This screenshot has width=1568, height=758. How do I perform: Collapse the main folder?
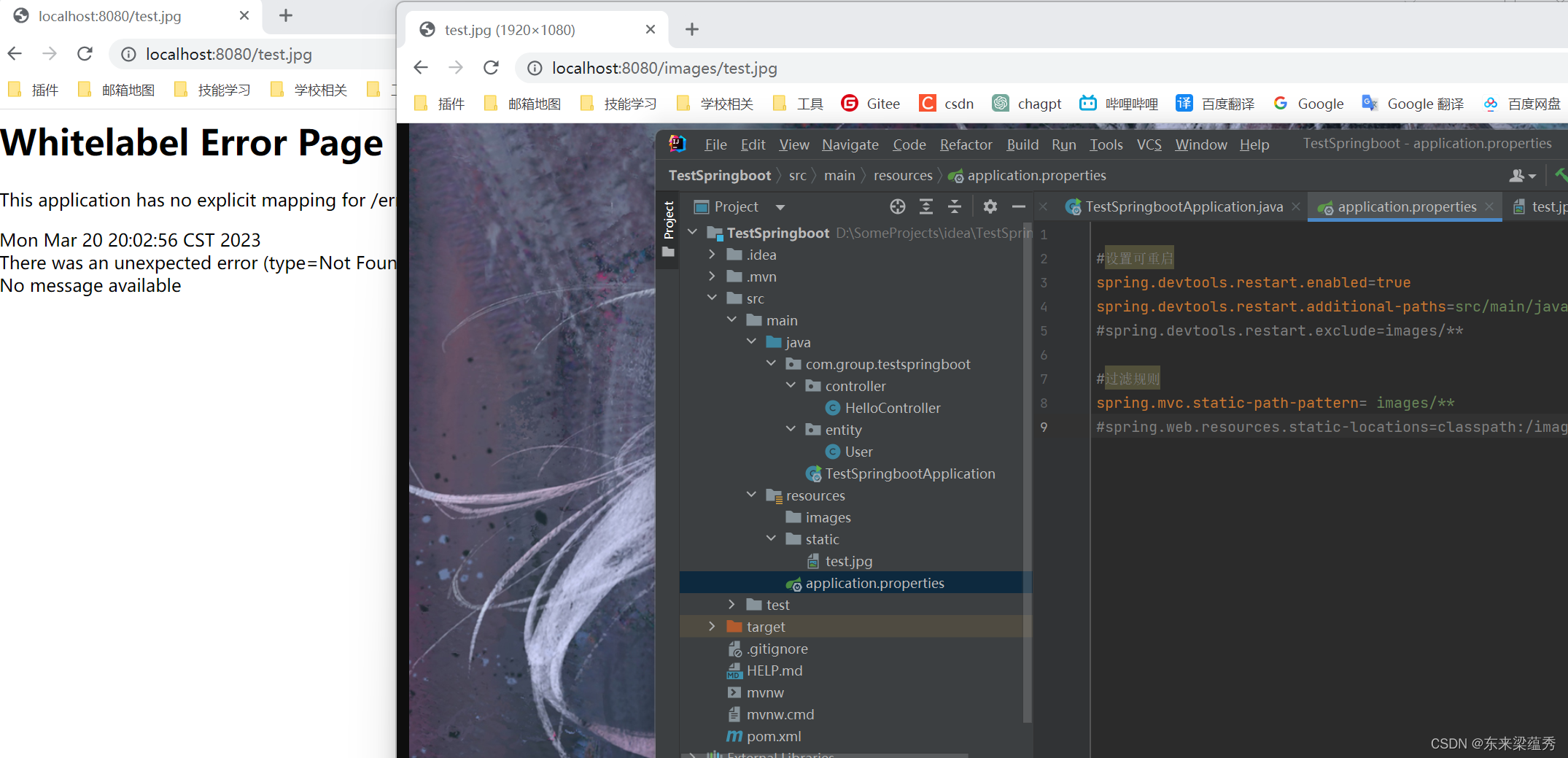[731, 320]
